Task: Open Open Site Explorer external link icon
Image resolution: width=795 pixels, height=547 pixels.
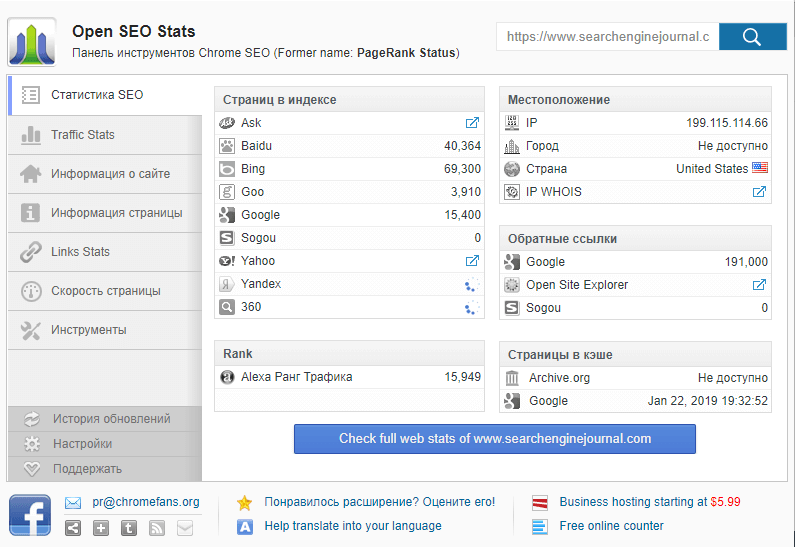Action: (759, 285)
